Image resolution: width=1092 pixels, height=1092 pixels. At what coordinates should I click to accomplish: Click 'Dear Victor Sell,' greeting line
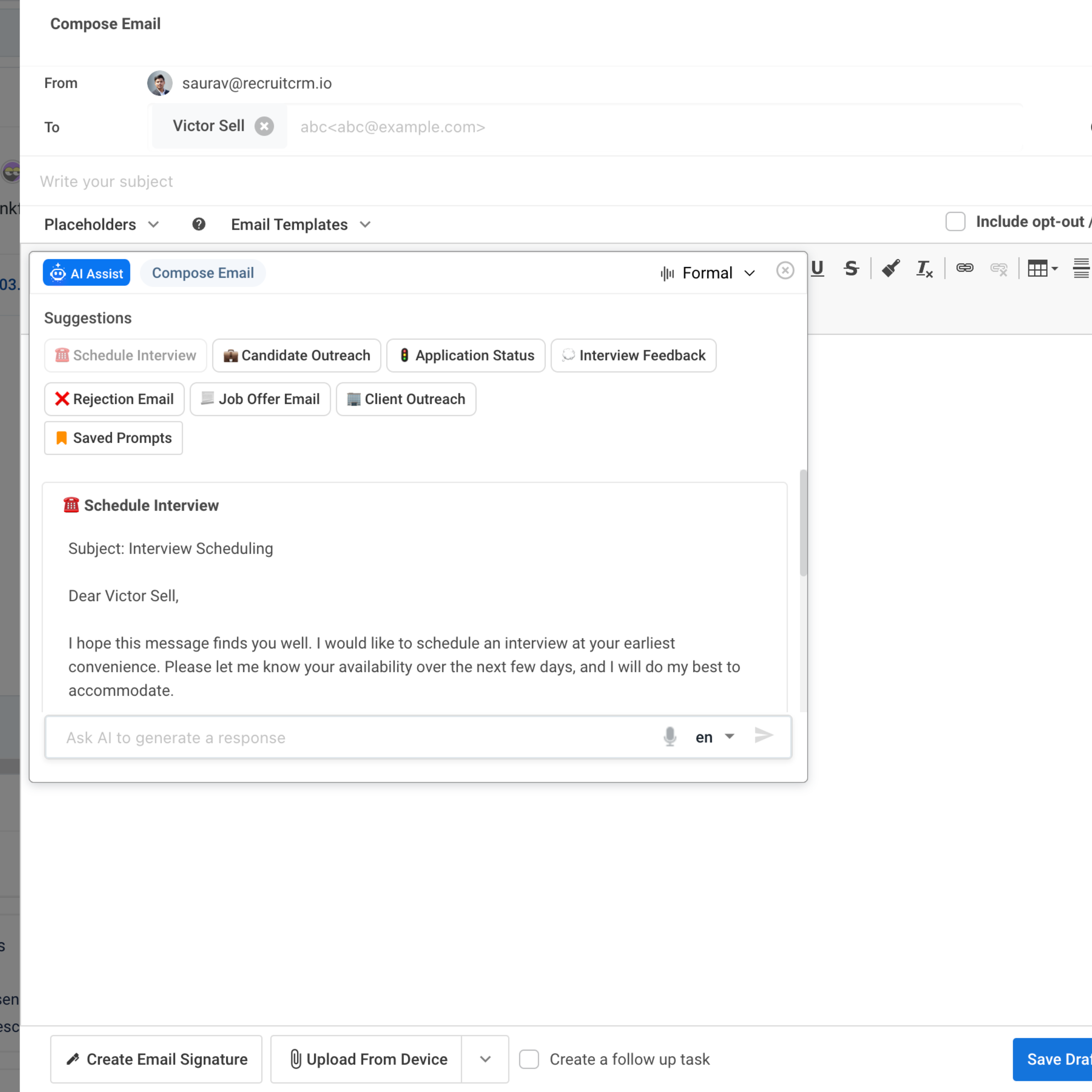click(x=124, y=596)
